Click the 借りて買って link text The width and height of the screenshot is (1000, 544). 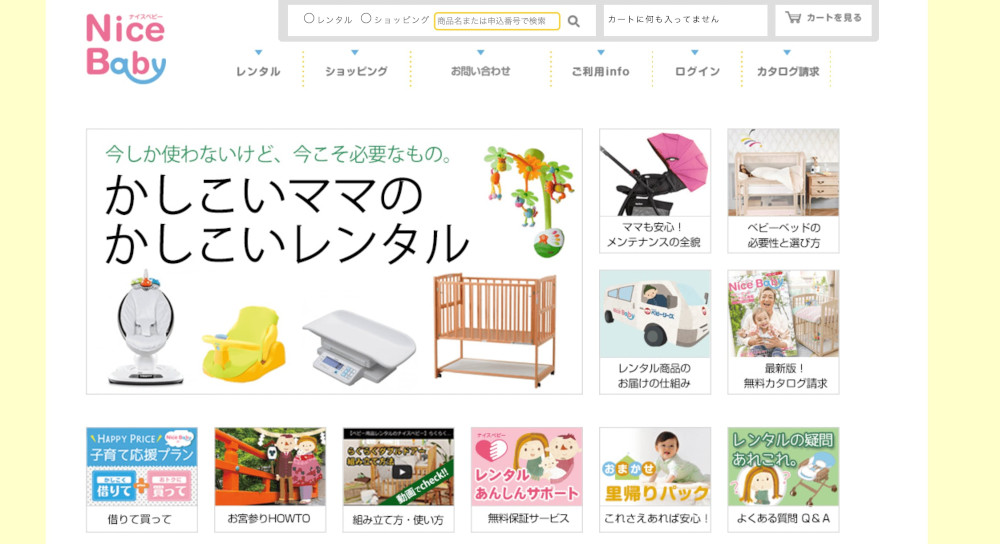pyautogui.click(x=140, y=520)
